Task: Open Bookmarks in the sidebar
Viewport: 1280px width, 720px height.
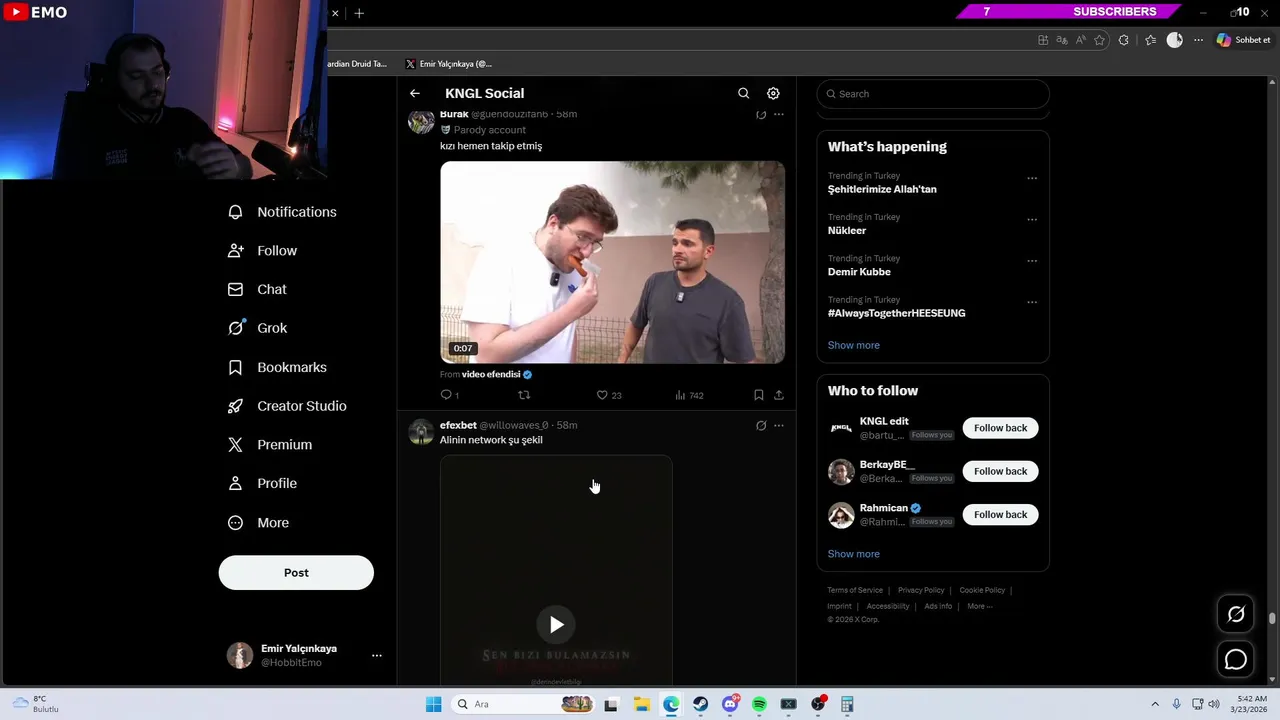Action: point(278,367)
